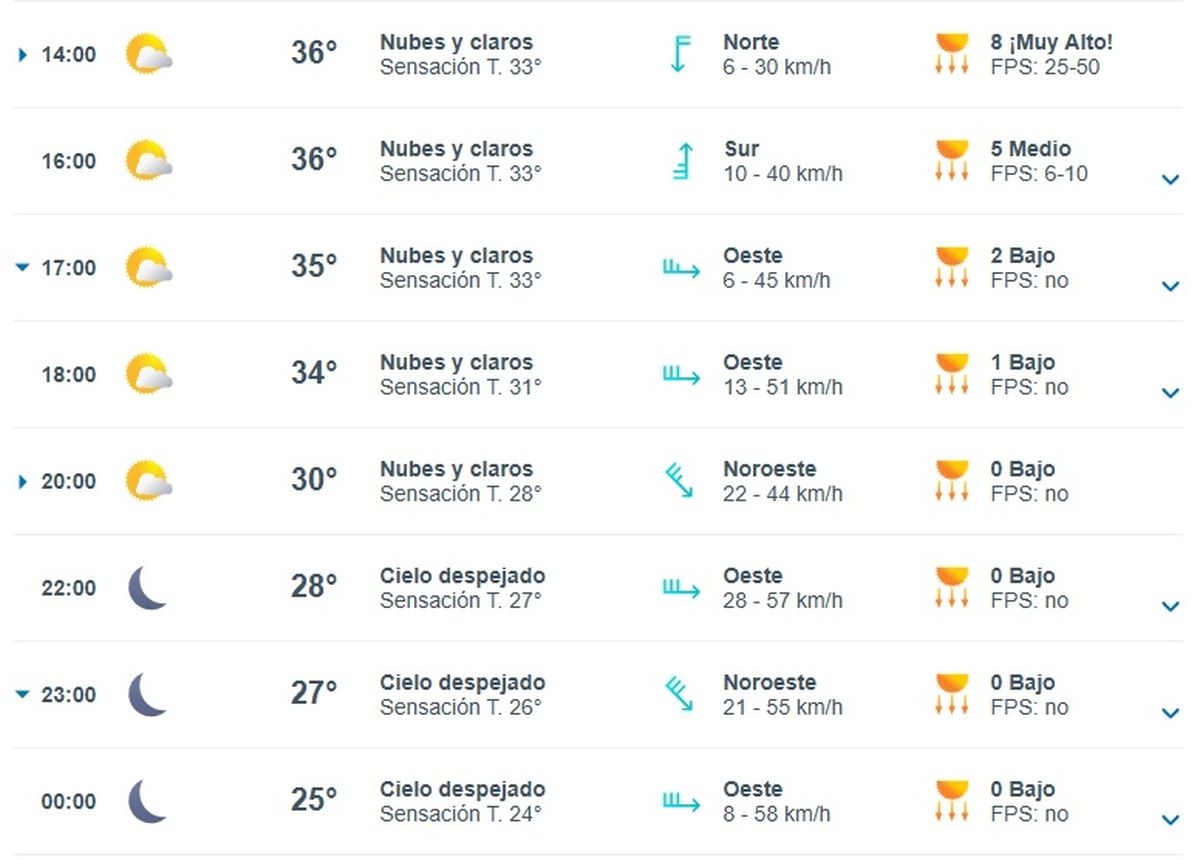The height and width of the screenshot is (860, 1200).
Task: Click the moon icon for 00:00
Action: [x=148, y=801]
